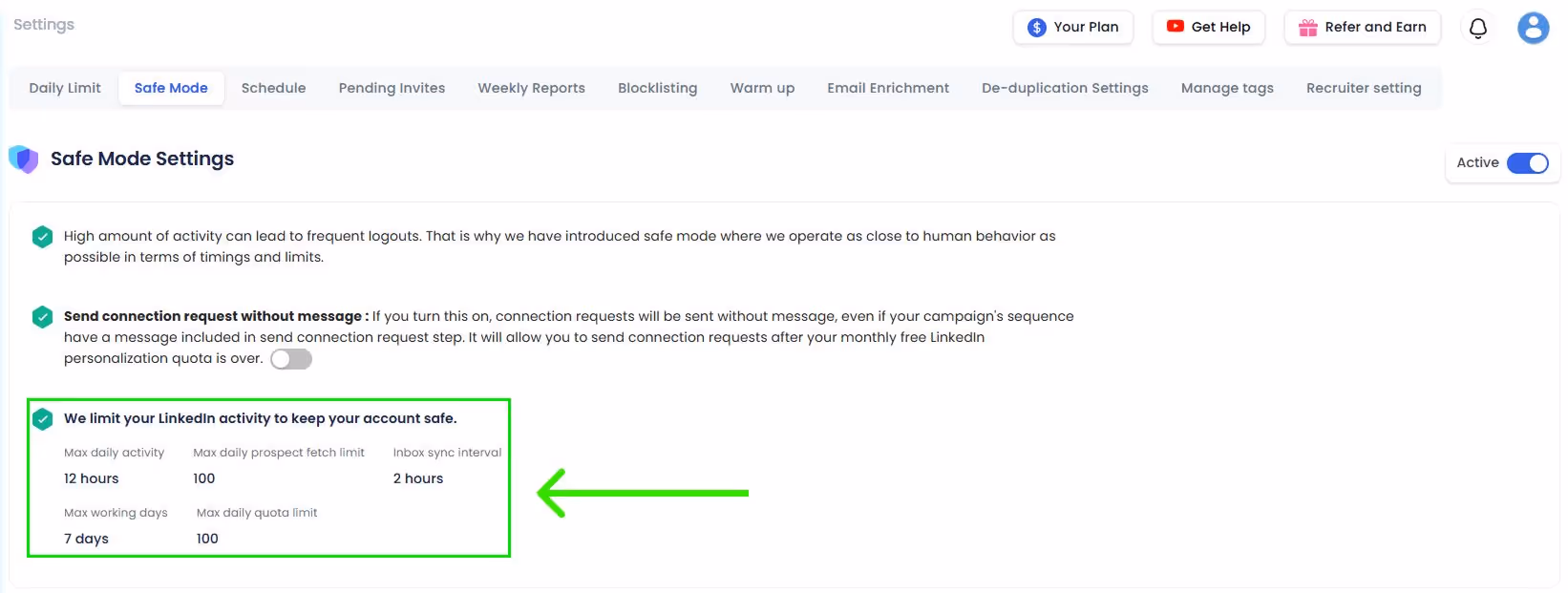Click the Max daily activity label

pos(114,453)
